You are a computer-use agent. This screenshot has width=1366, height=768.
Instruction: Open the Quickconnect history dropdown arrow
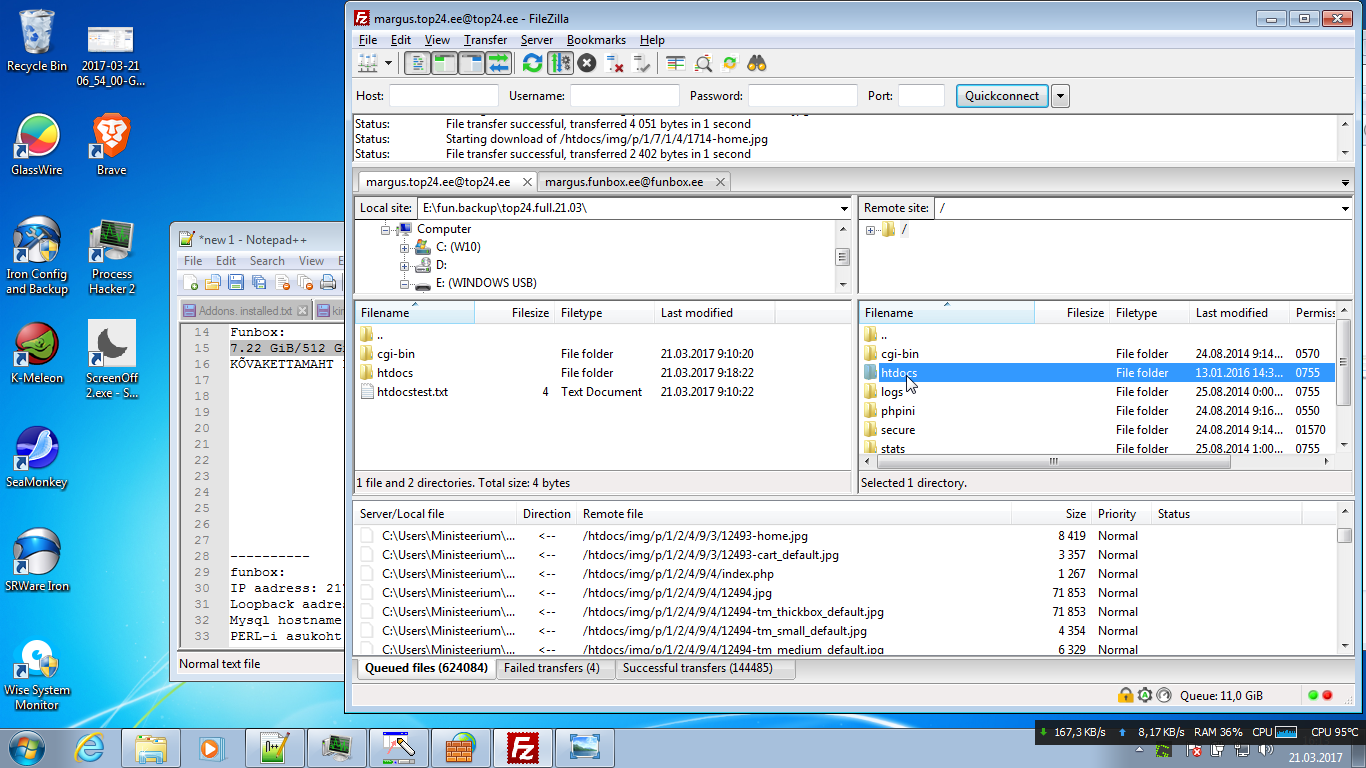click(1060, 96)
